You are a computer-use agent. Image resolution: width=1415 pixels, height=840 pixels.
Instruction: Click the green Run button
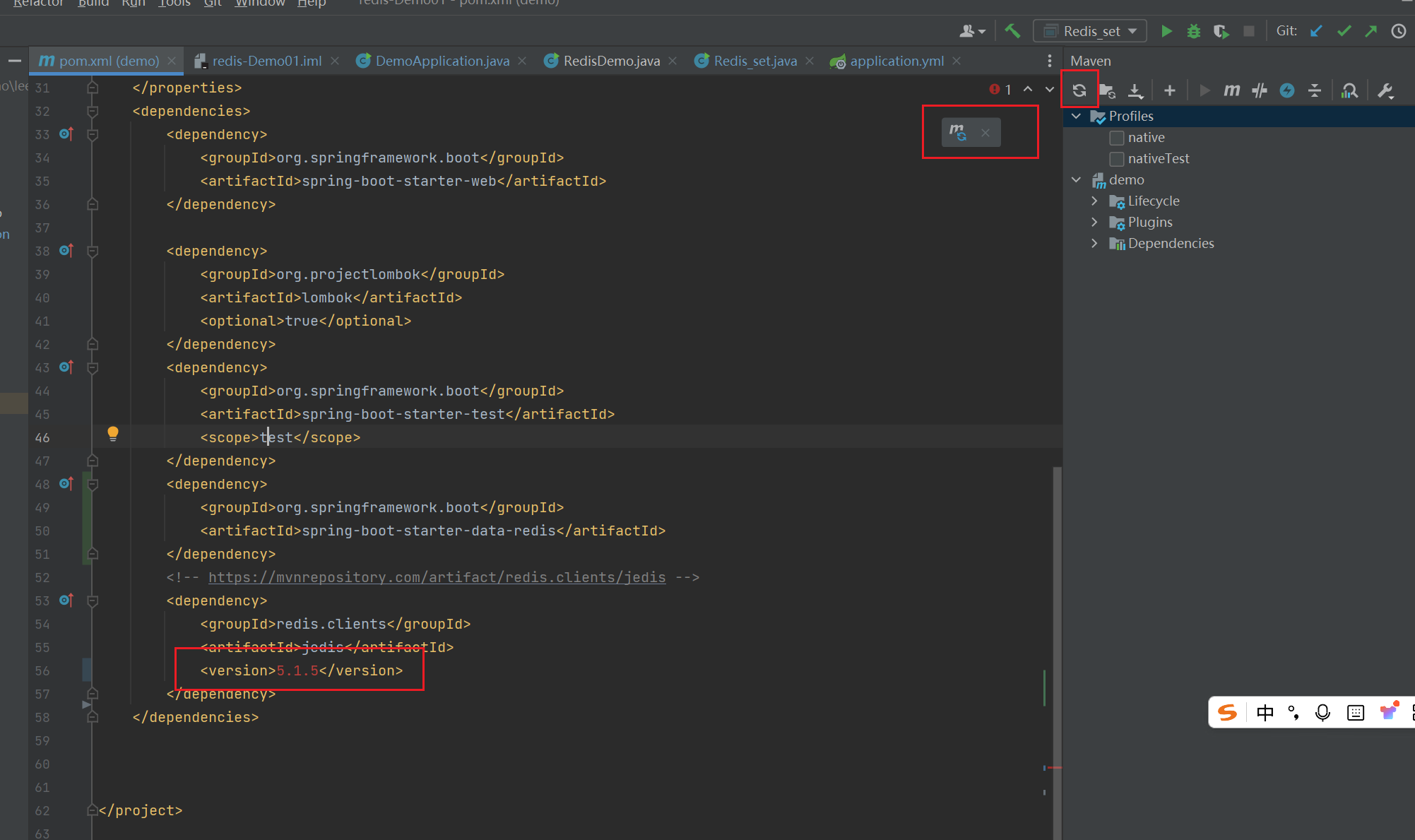(x=1166, y=31)
